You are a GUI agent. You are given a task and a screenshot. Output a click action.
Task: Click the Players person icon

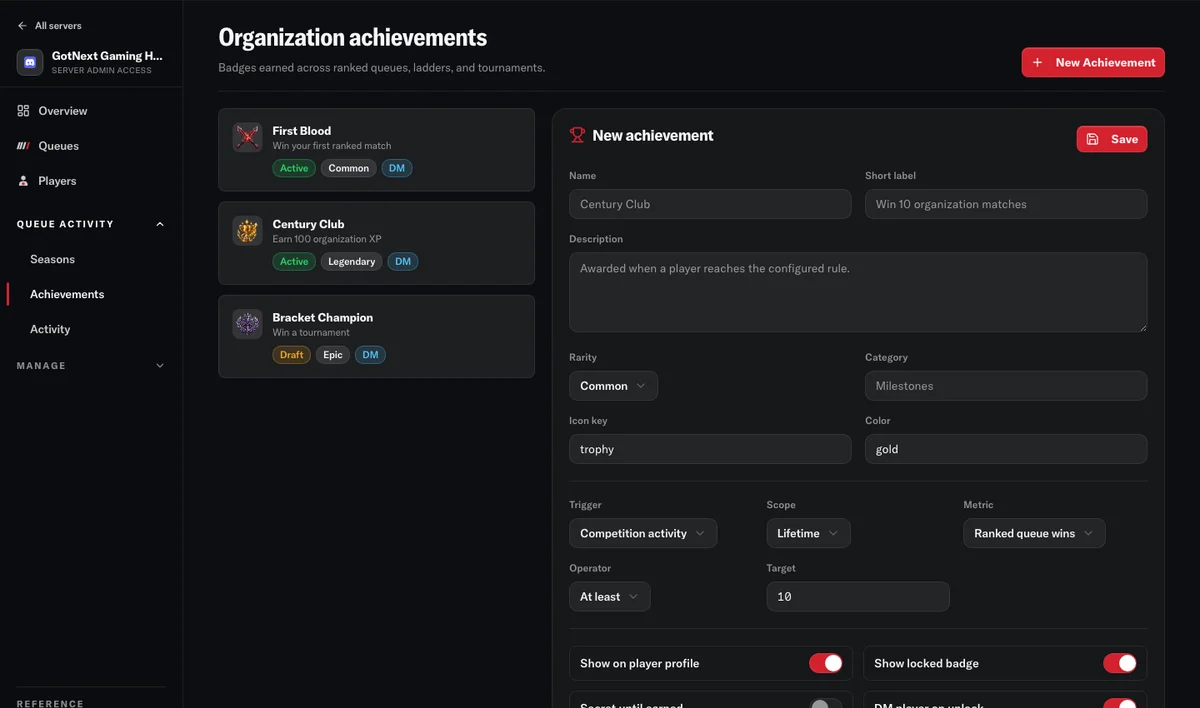click(24, 181)
